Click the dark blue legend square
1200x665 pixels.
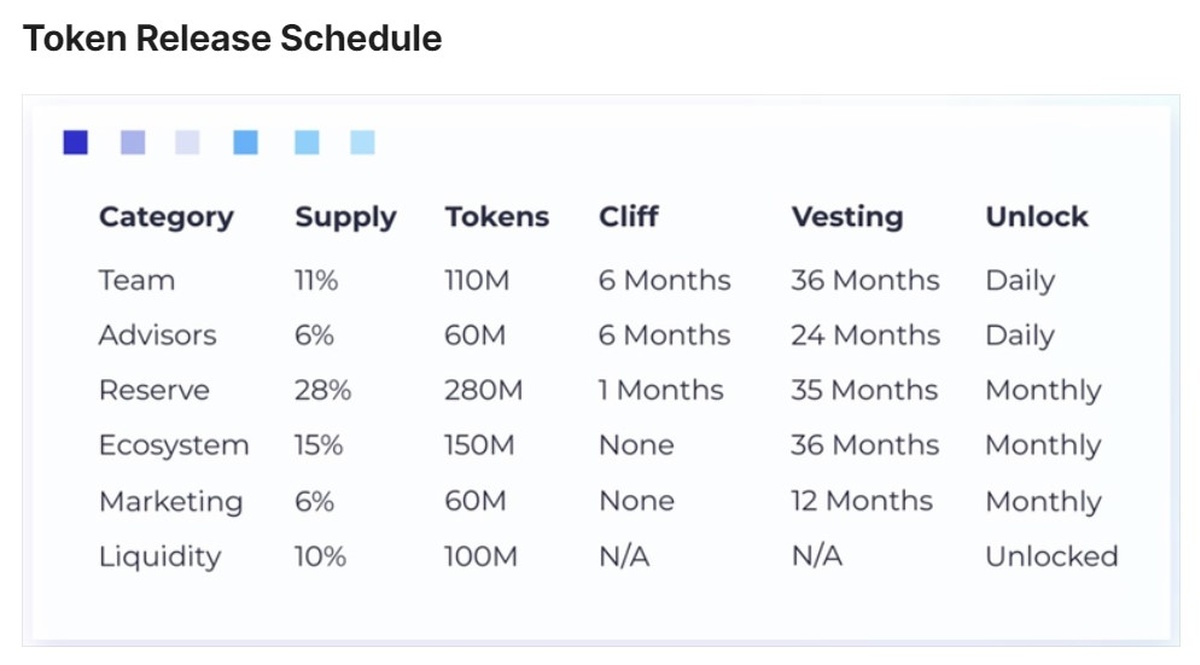75,143
